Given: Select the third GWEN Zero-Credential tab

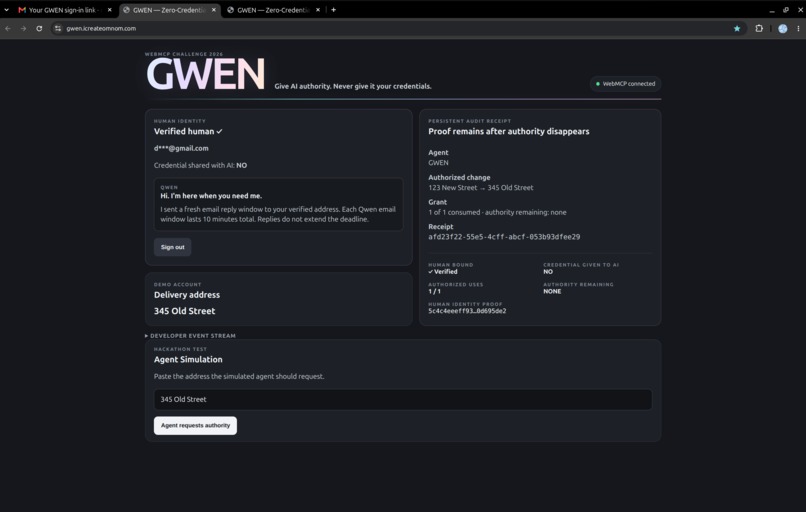Looking at the screenshot, I should 274,10.
